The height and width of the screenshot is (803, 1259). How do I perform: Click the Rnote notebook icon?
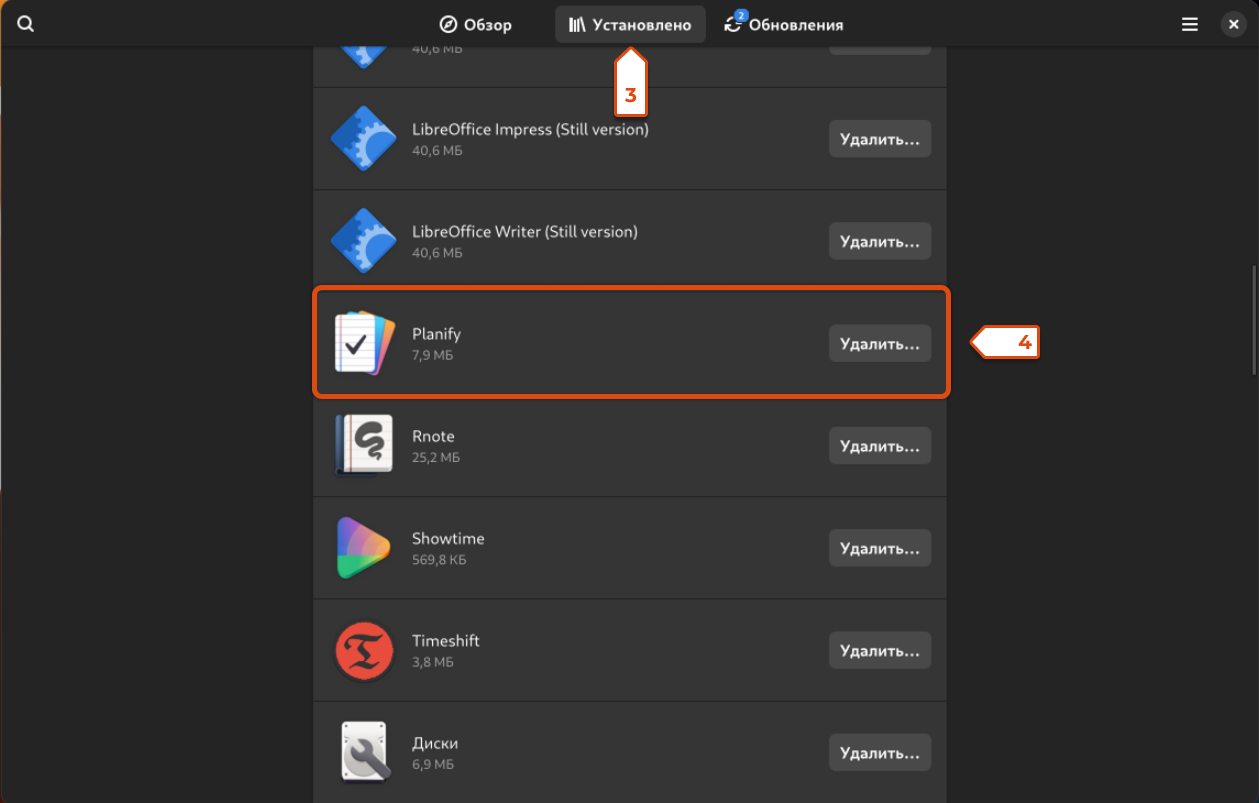pos(364,445)
